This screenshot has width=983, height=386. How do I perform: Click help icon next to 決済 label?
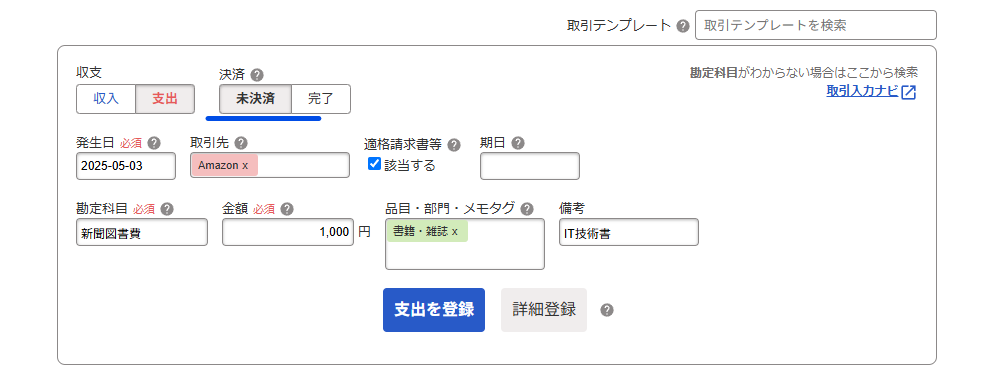256,75
